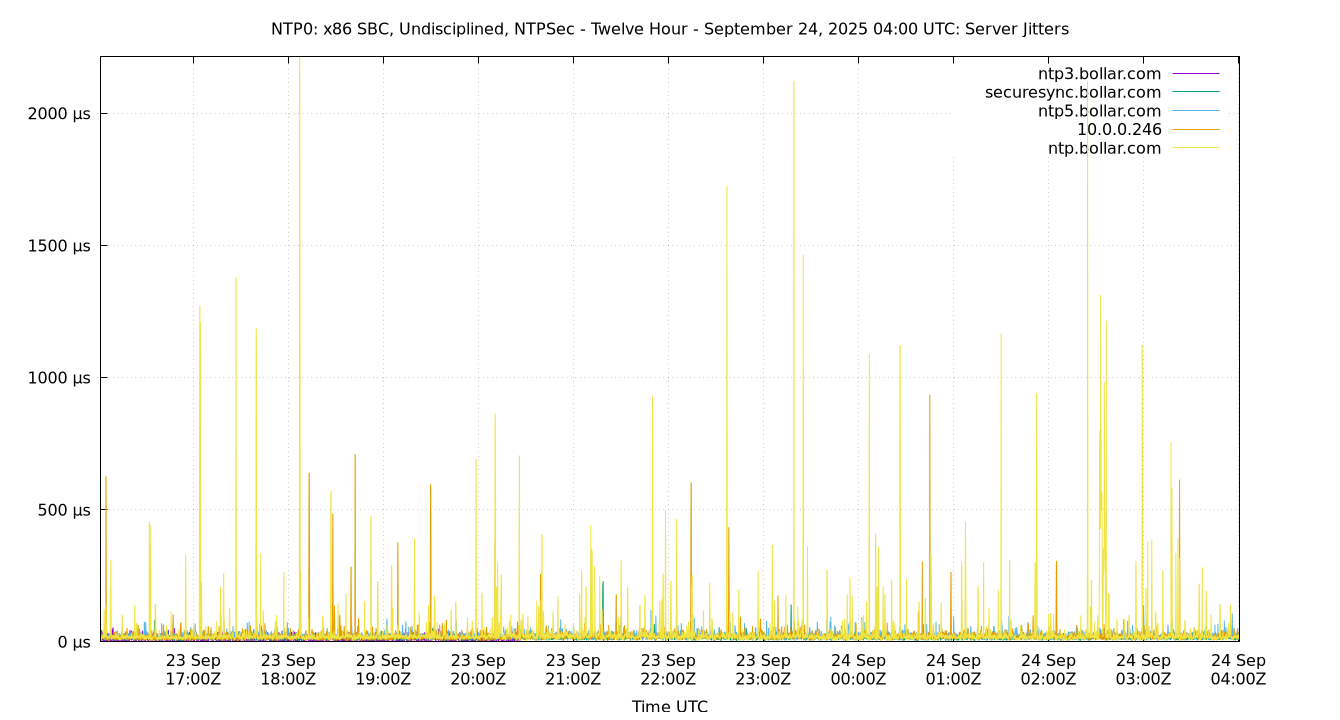The height and width of the screenshot is (720, 1340).
Task: Click the ntp5.bollar.com legend label
Action: tap(1099, 111)
